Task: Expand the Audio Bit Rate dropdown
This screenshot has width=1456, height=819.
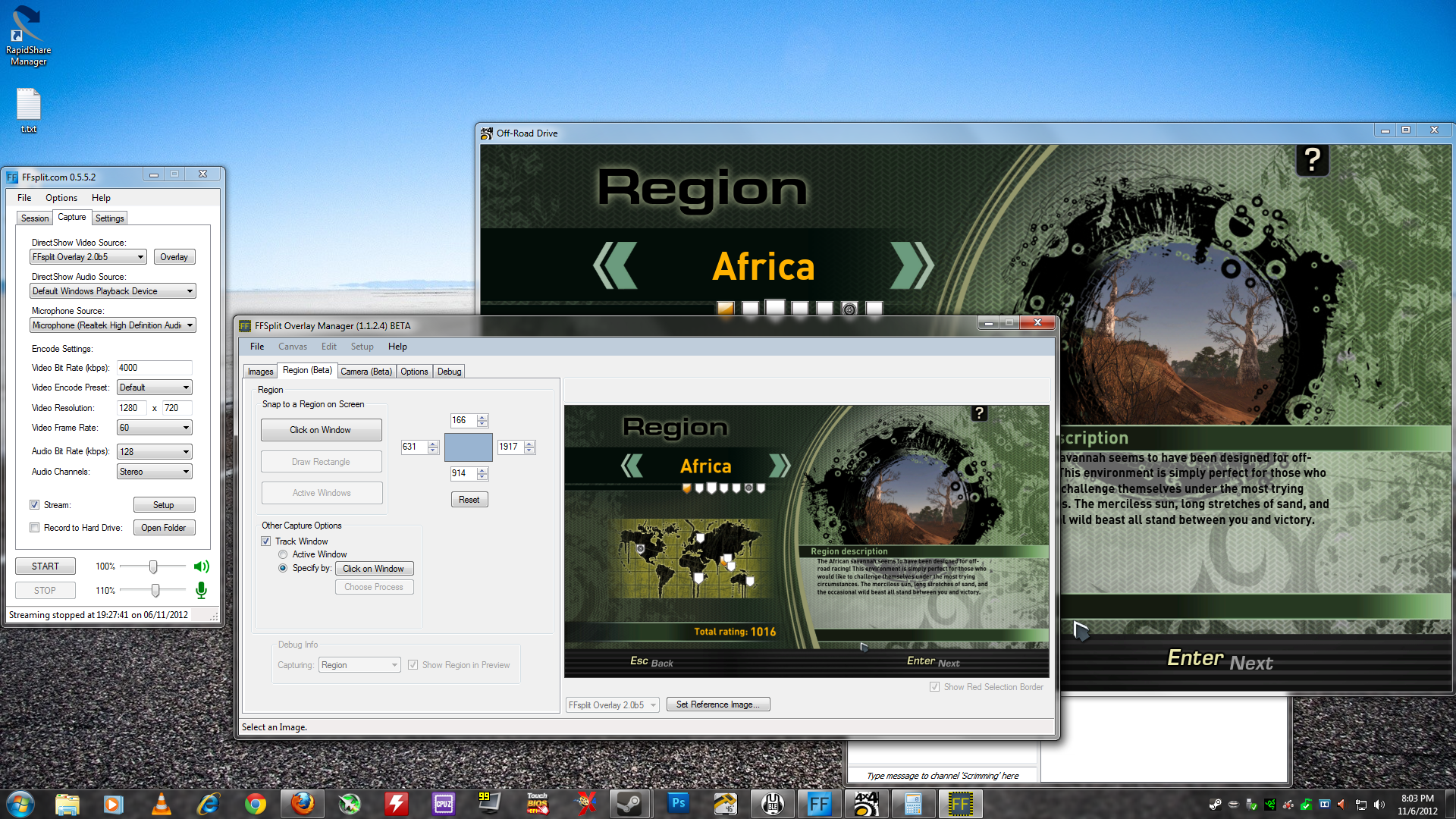Action: [155, 452]
